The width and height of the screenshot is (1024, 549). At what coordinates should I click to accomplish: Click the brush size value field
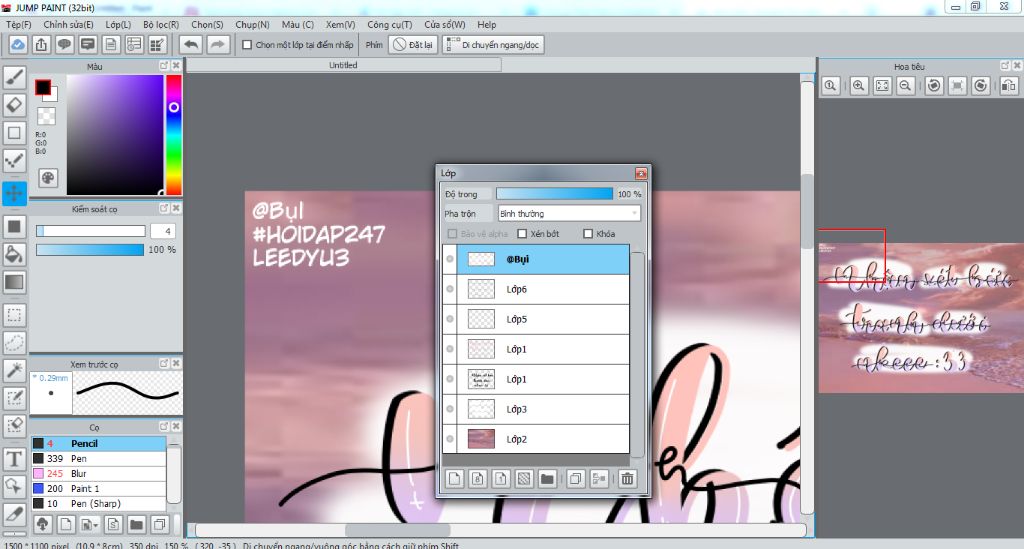[x=163, y=231]
